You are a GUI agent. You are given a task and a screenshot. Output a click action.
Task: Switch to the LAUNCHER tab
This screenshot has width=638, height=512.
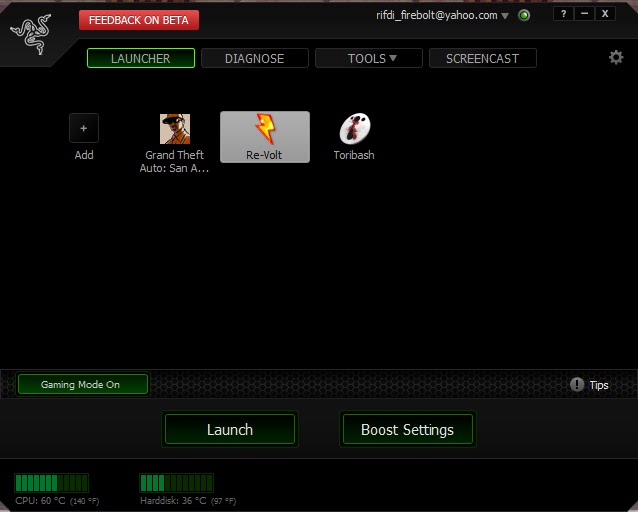pos(141,58)
